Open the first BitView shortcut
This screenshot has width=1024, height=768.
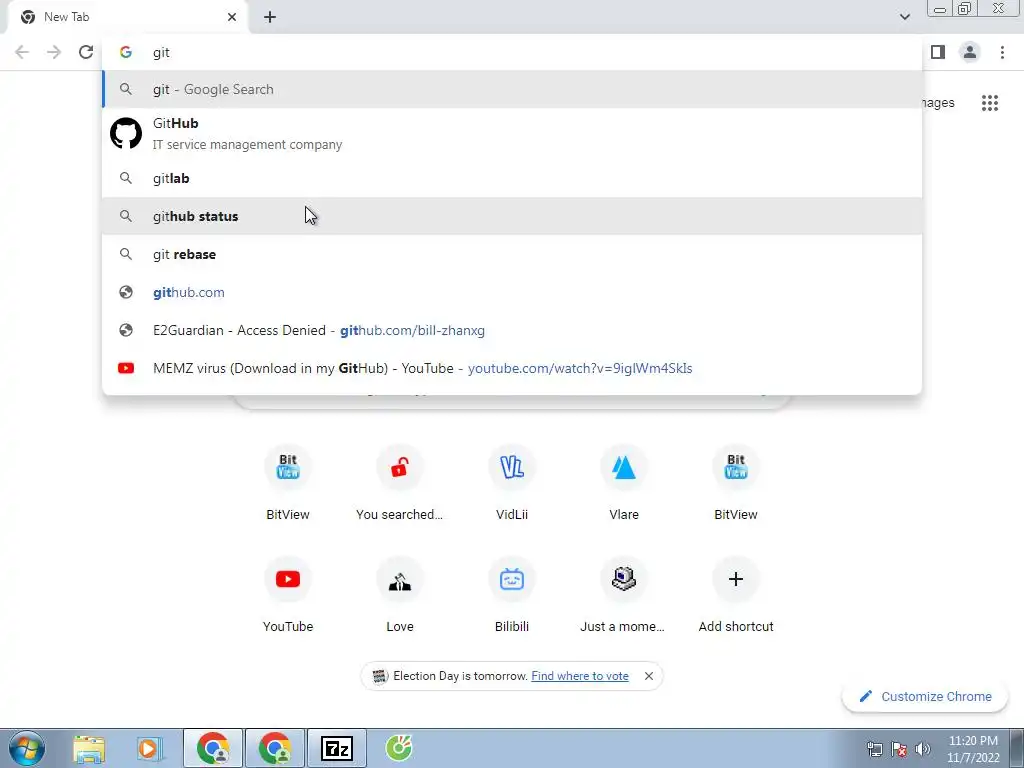pos(288,482)
